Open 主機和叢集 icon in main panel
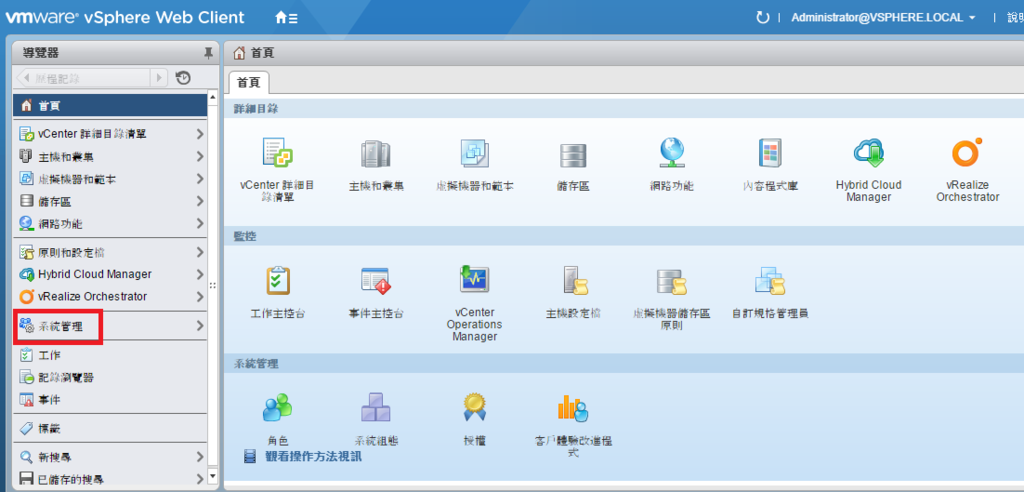 point(376,155)
